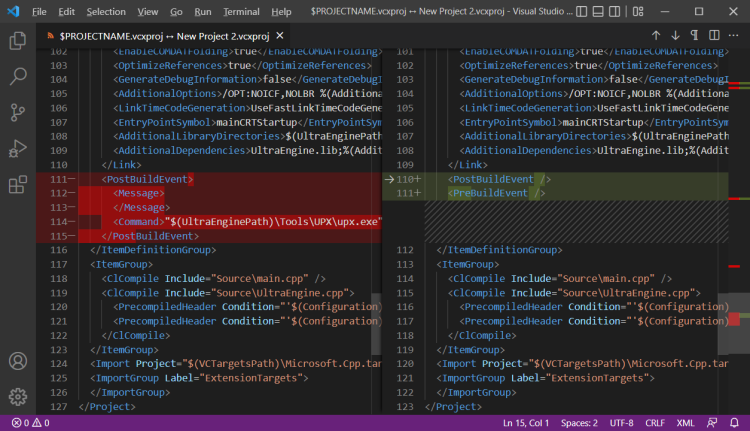This screenshot has height=431, width=750.
Task: Toggle whitespace trimming in diff editor
Action: (696, 35)
